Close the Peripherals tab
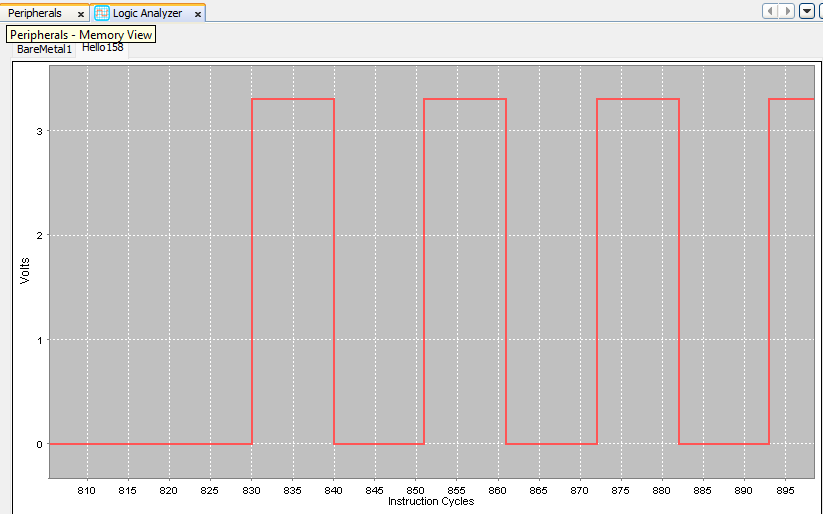Image resolution: width=823 pixels, height=514 pixels. 81,14
